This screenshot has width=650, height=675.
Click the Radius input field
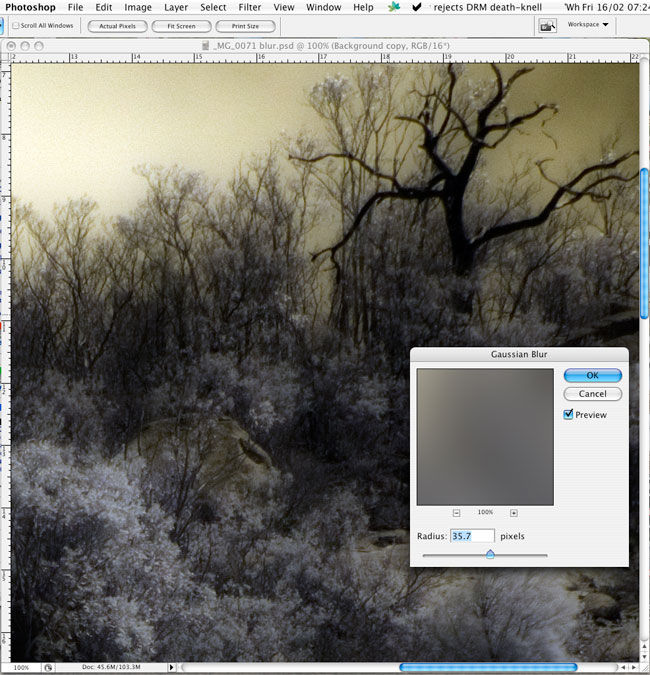coord(472,536)
